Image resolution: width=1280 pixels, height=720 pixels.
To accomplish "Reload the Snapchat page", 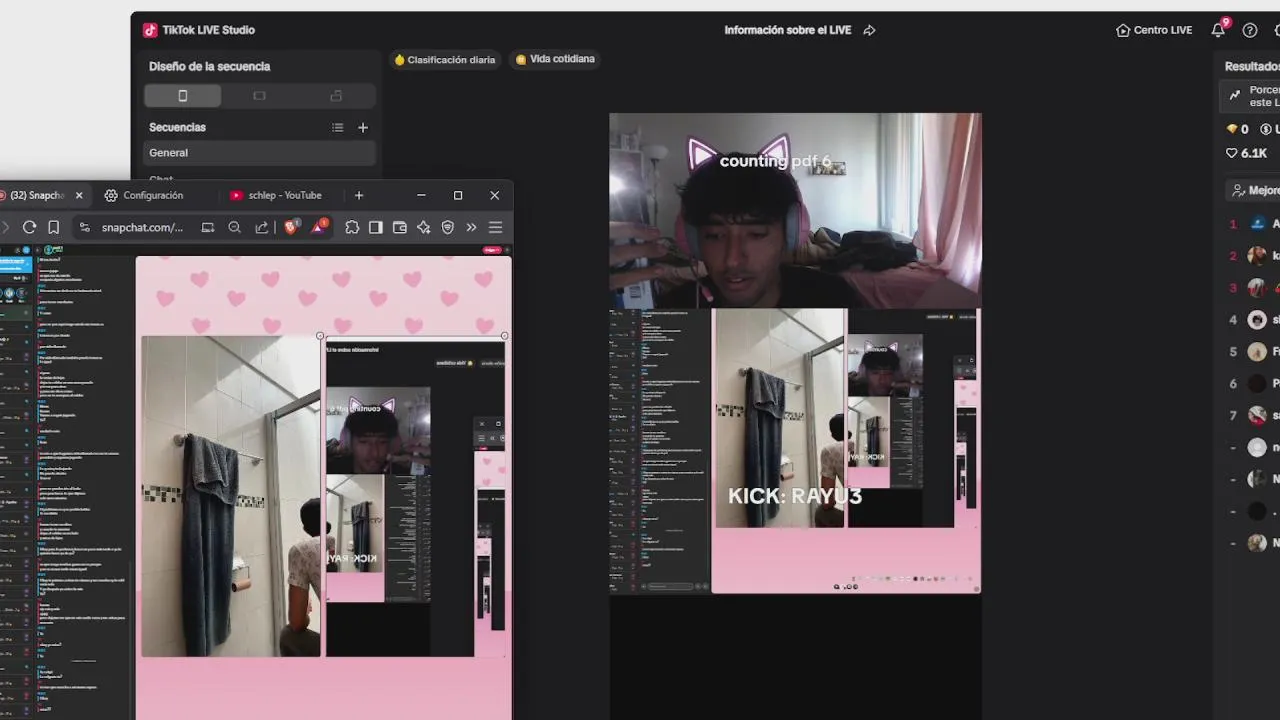I will tap(29, 227).
